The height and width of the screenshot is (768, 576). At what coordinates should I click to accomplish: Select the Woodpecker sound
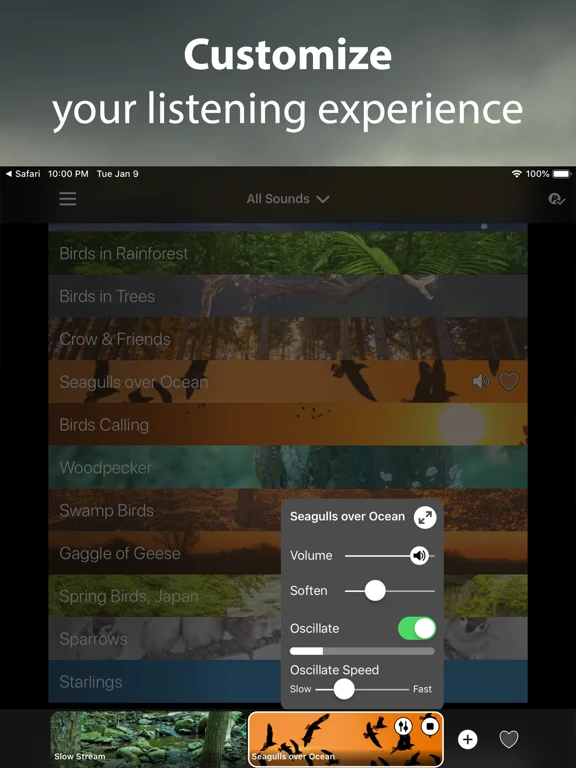point(288,467)
